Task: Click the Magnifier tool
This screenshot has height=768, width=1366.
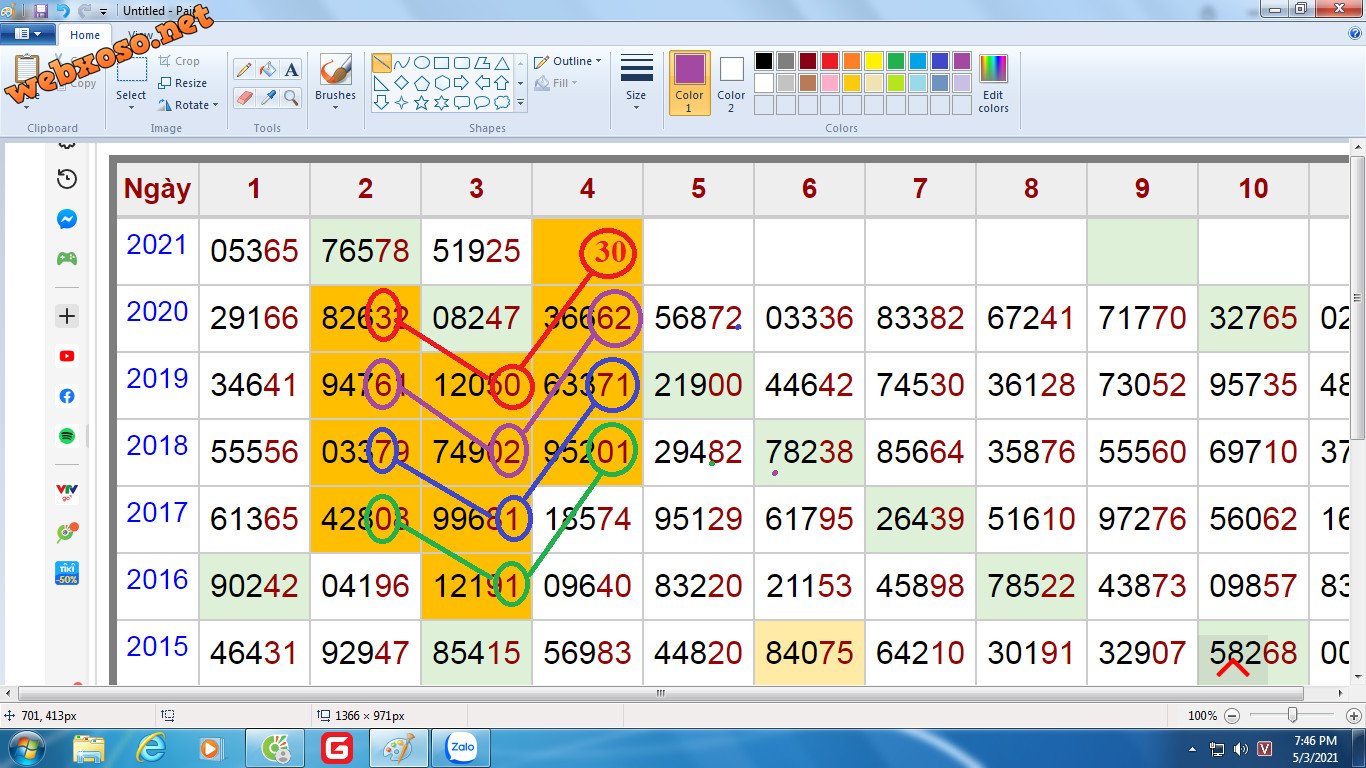Action: [x=291, y=97]
